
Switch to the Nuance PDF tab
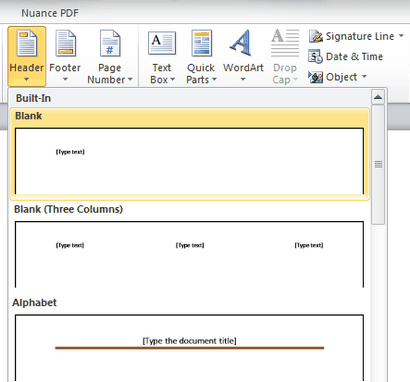[x=50, y=13]
